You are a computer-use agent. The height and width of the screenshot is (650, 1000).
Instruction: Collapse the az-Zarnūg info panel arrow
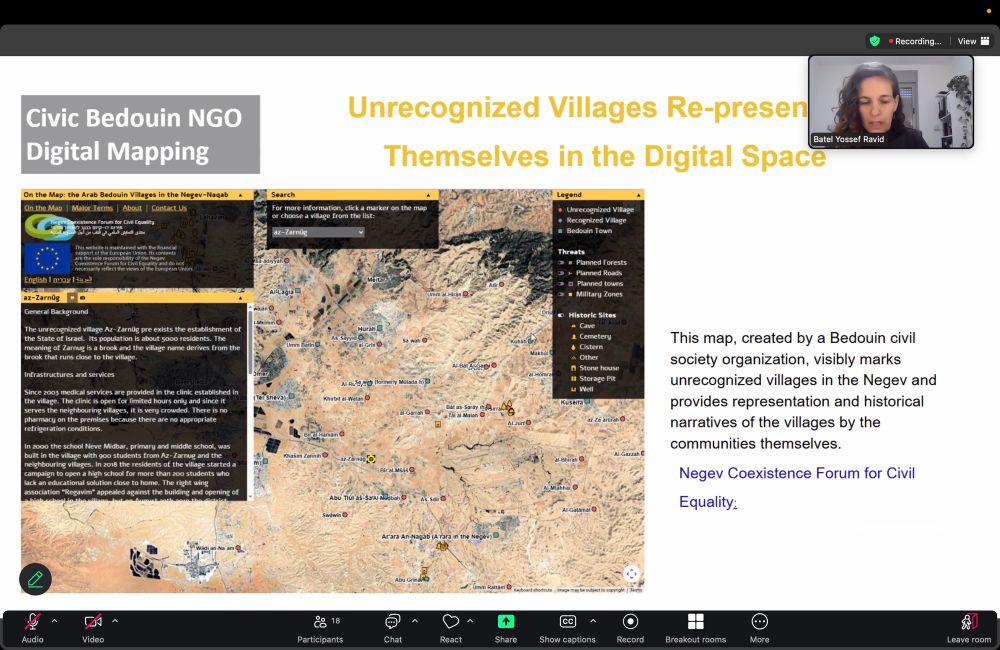tap(240, 297)
